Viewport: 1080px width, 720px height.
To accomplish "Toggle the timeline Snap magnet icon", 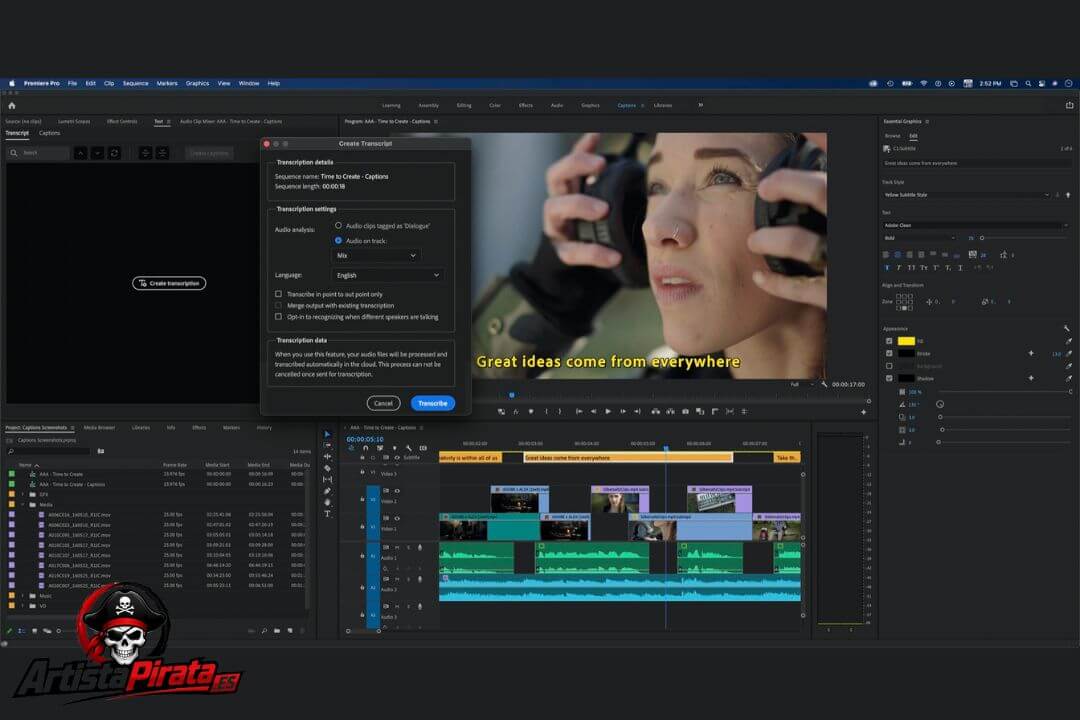I will pyautogui.click(x=366, y=448).
